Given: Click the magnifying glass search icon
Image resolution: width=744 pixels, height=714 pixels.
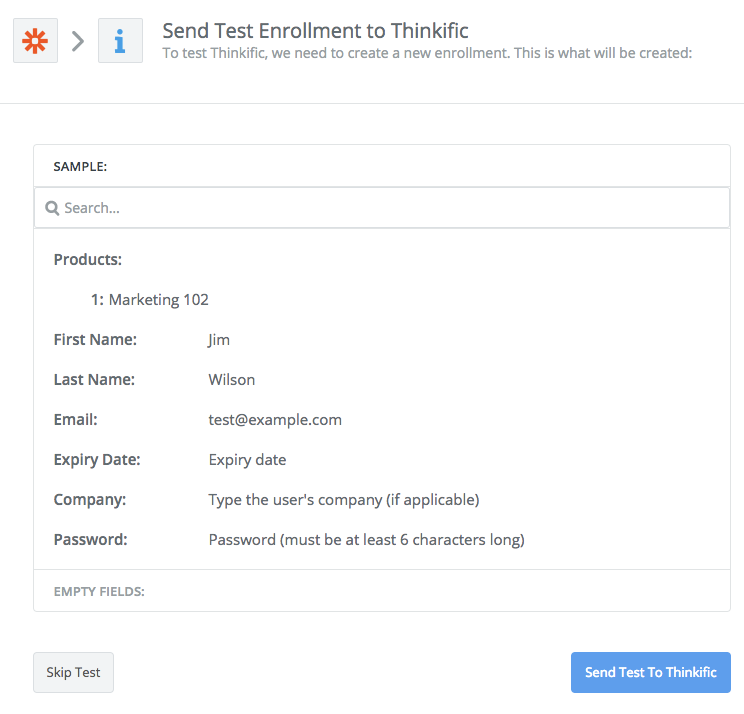Looking at the screenshot, I should (52, 208).
